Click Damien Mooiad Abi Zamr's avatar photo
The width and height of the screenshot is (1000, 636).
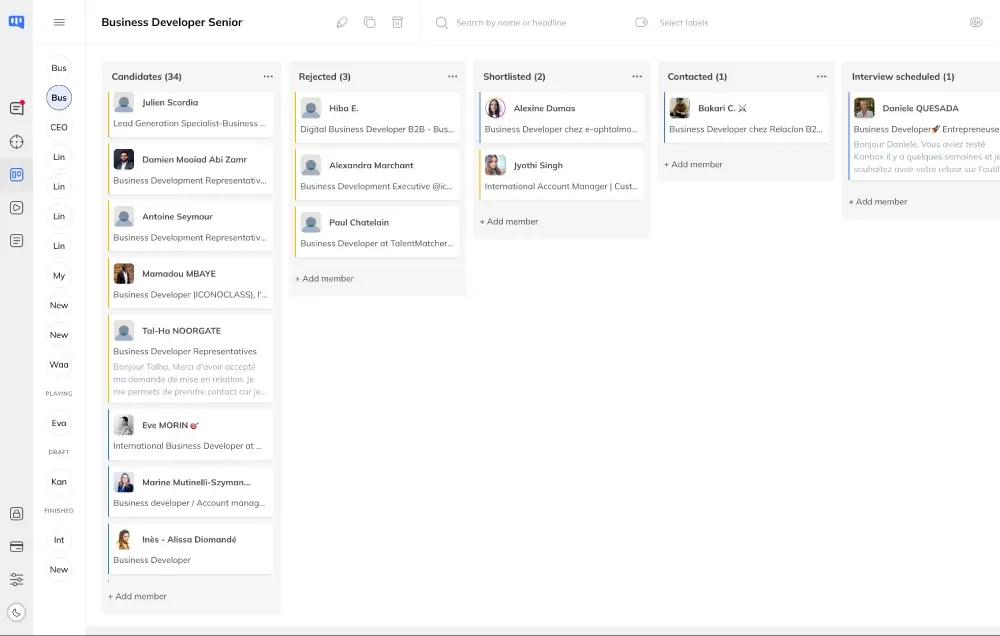(x=124, y=159)
